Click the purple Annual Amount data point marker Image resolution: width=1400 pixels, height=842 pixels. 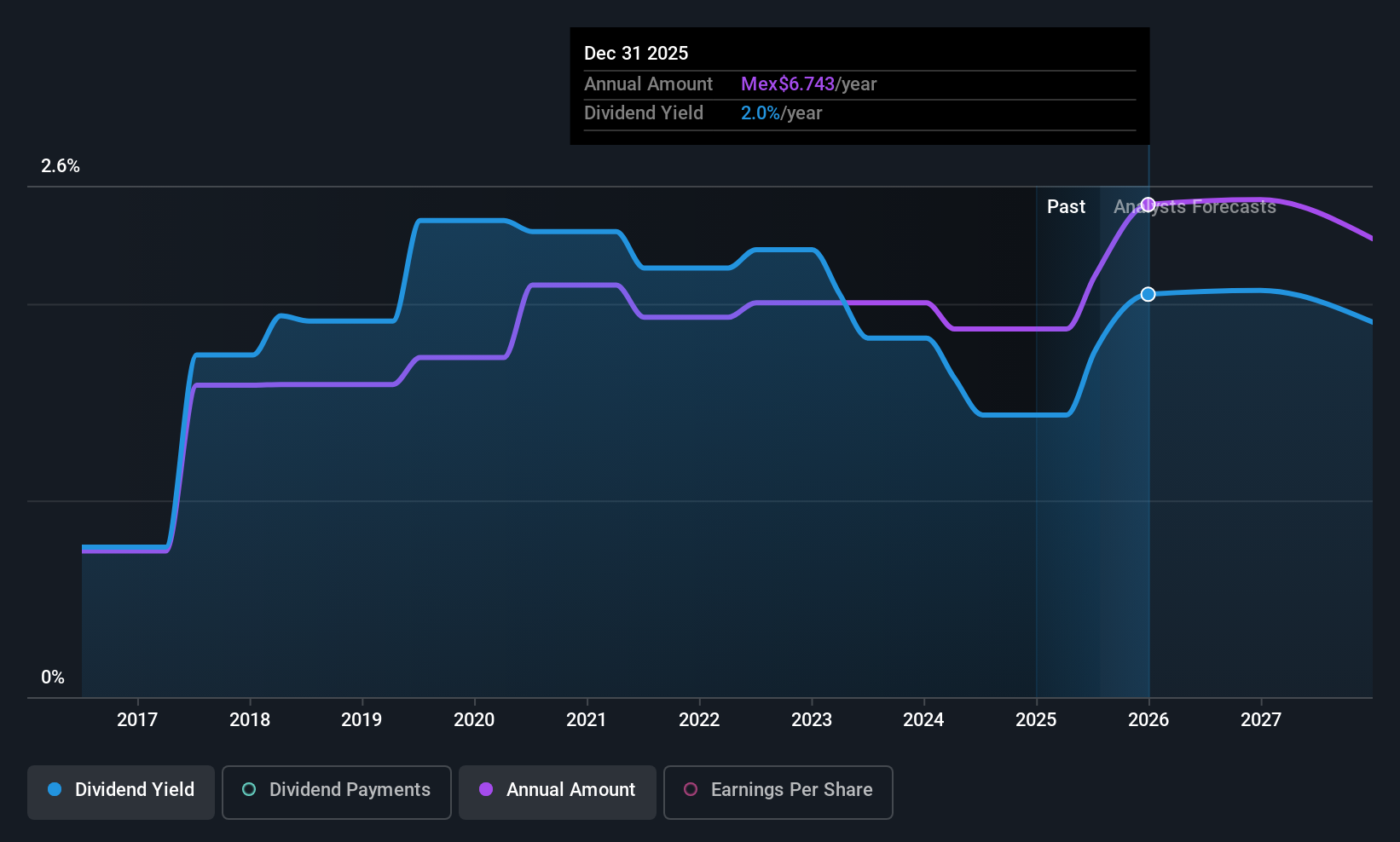(1148, 205)
